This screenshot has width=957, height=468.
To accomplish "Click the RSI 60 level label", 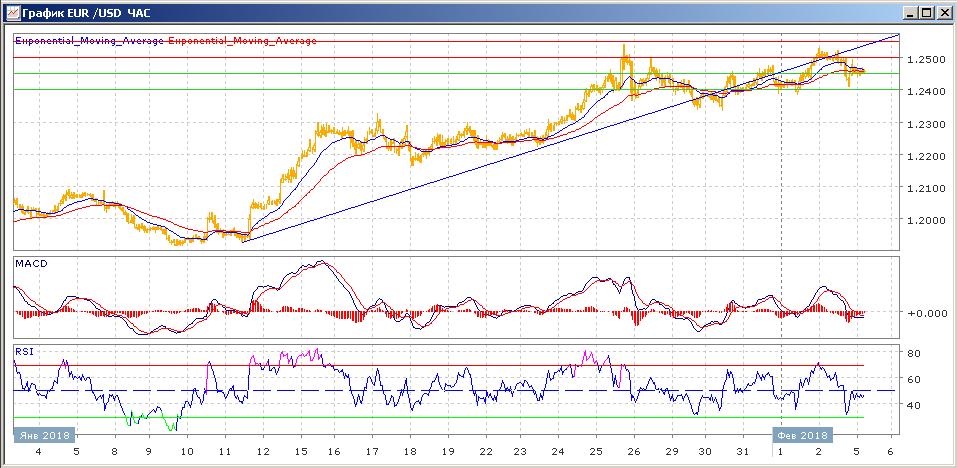I will (x=914, y=379).
